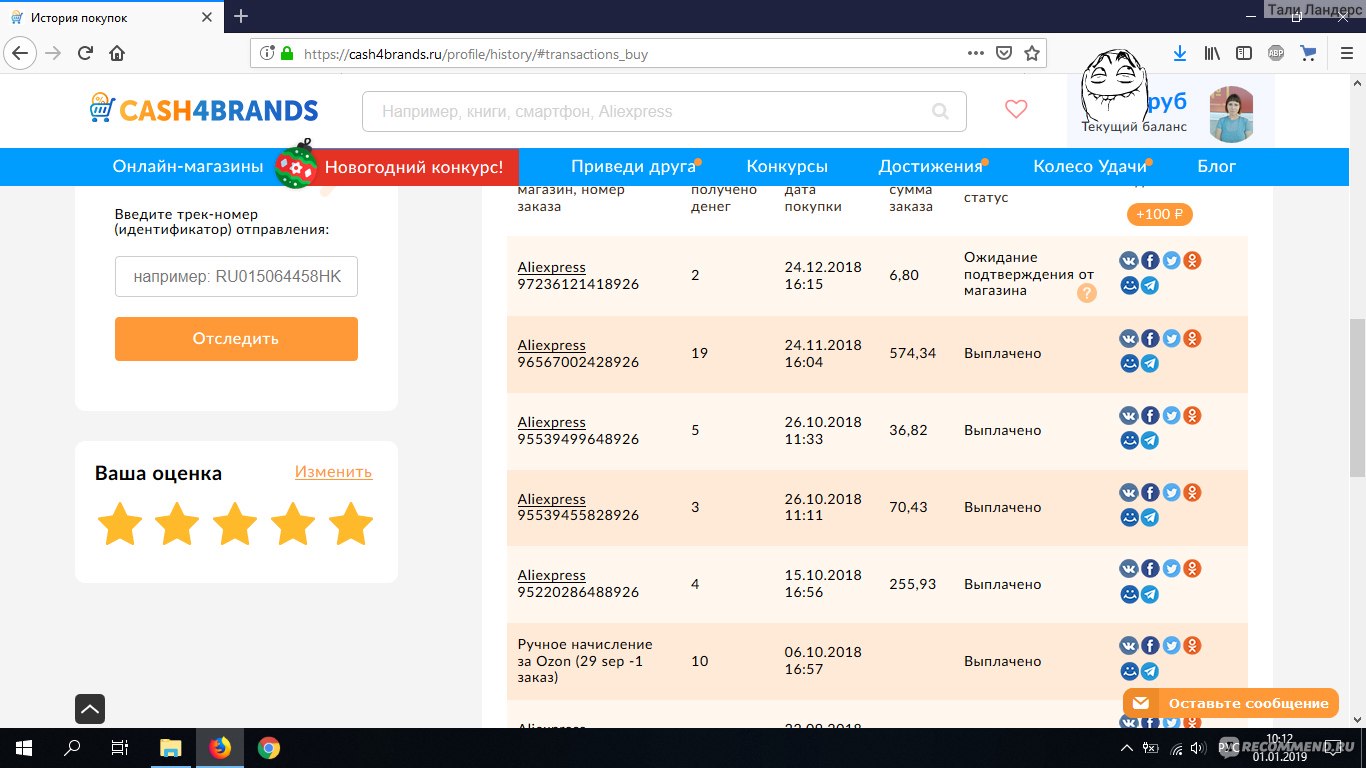Open a new browser tab
Viewport: 1366px width, 768px height.
[241, 16]
